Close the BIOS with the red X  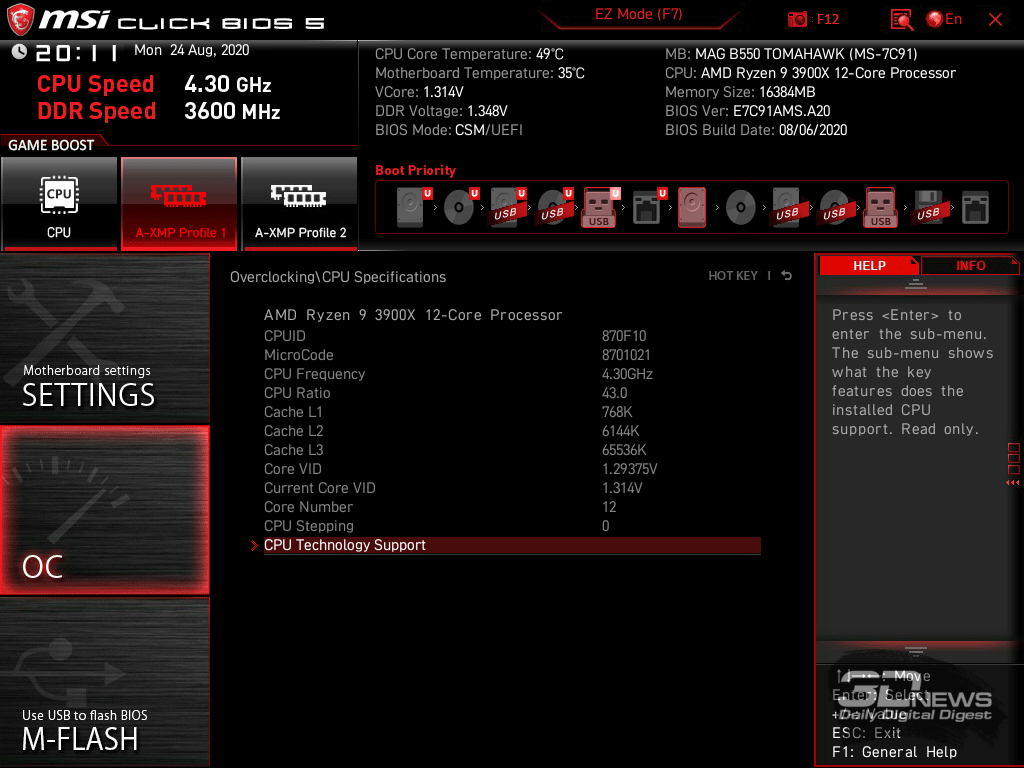995,20
